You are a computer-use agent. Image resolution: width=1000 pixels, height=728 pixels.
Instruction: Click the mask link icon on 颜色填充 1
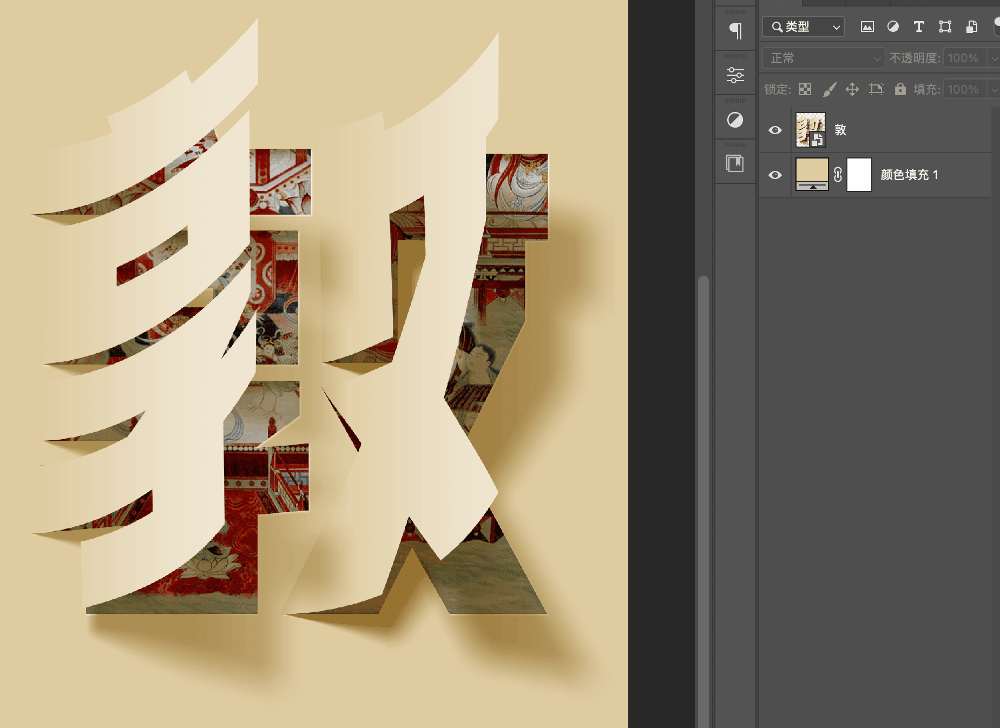pos(838,175)
